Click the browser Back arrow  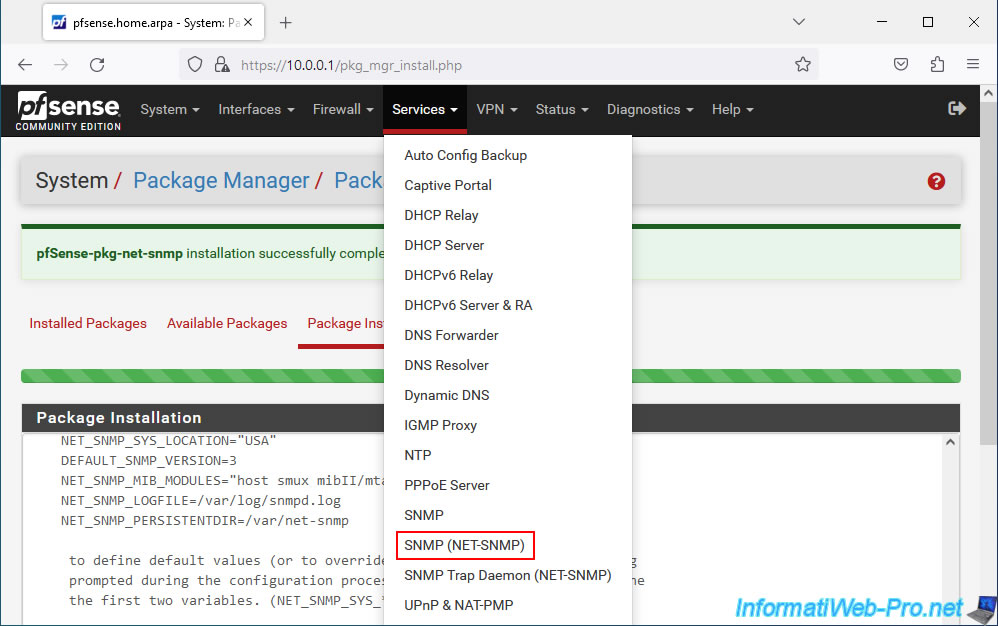[x=25, y=65]
